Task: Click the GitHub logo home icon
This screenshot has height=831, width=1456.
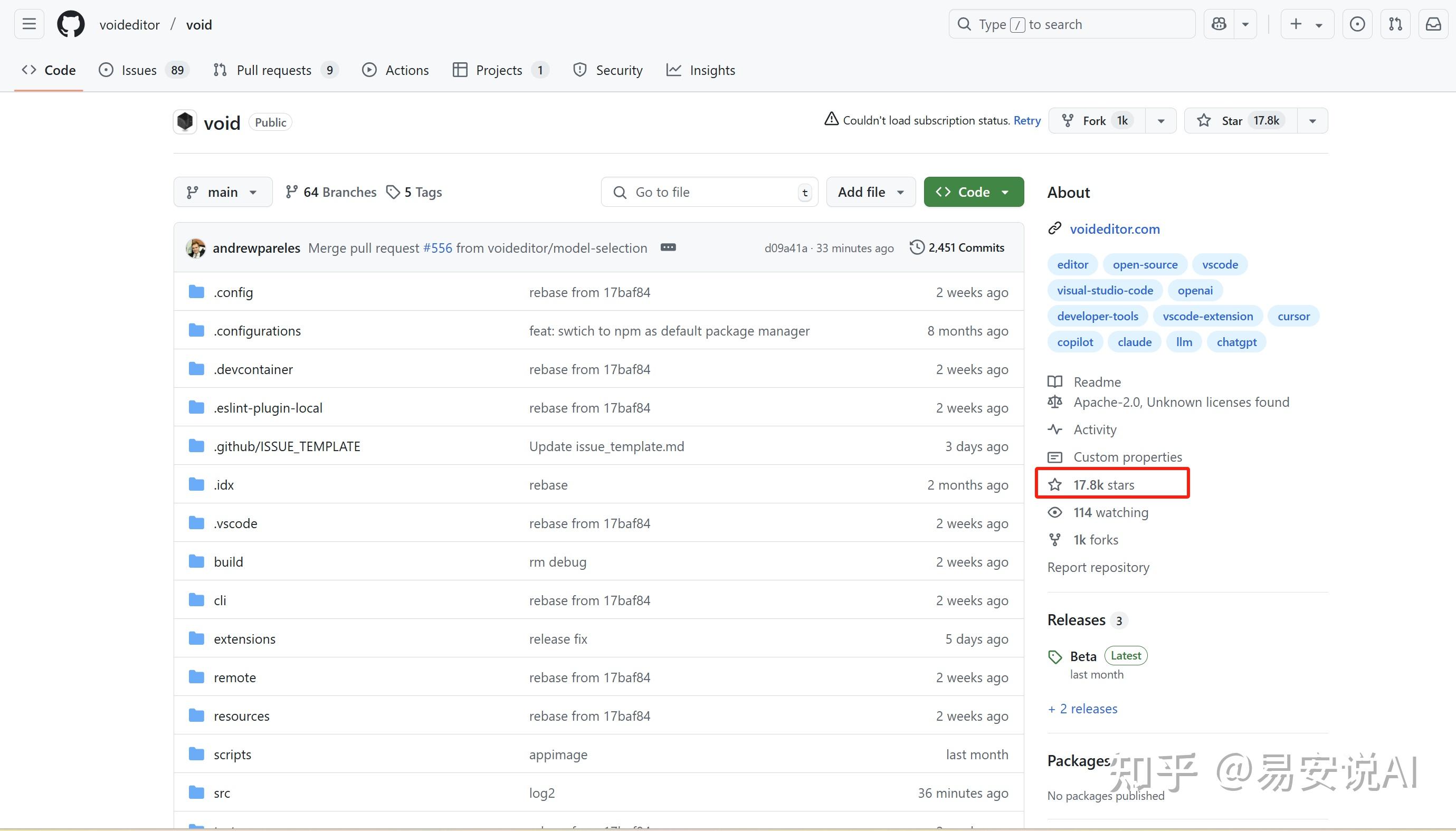Action: click(x=71, y=25)
